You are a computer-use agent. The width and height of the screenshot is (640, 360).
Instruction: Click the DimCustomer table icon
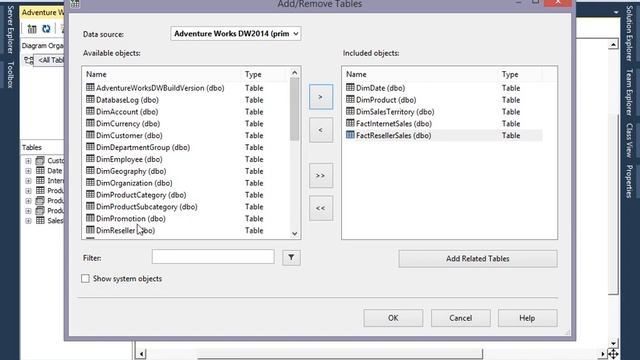[90, 135]
